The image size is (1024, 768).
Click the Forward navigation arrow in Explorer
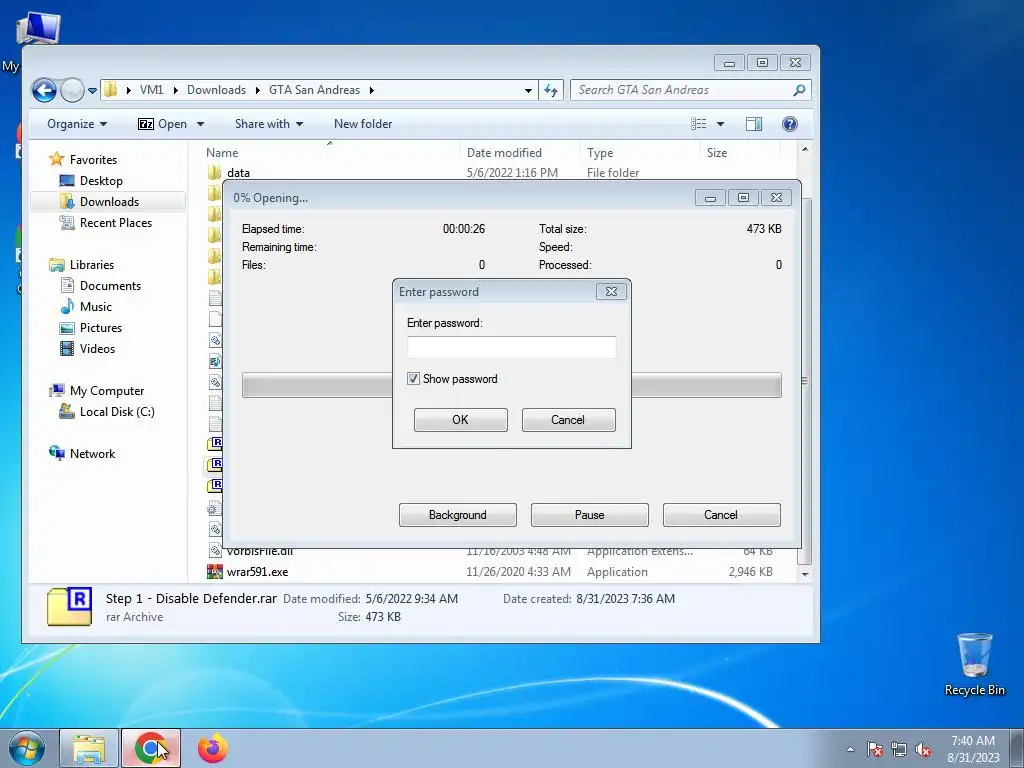(x=72, y=90)
